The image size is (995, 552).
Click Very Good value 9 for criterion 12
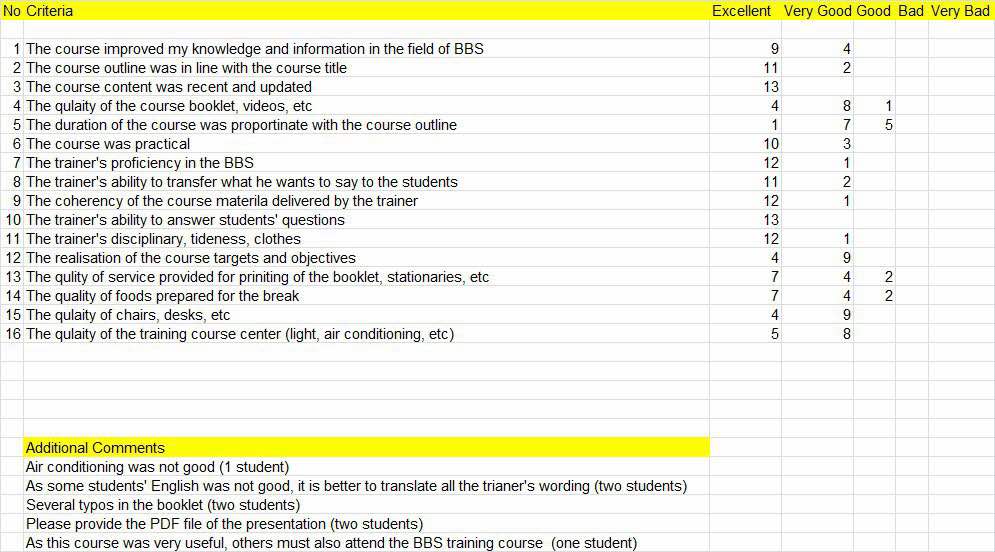coord(817,258)
